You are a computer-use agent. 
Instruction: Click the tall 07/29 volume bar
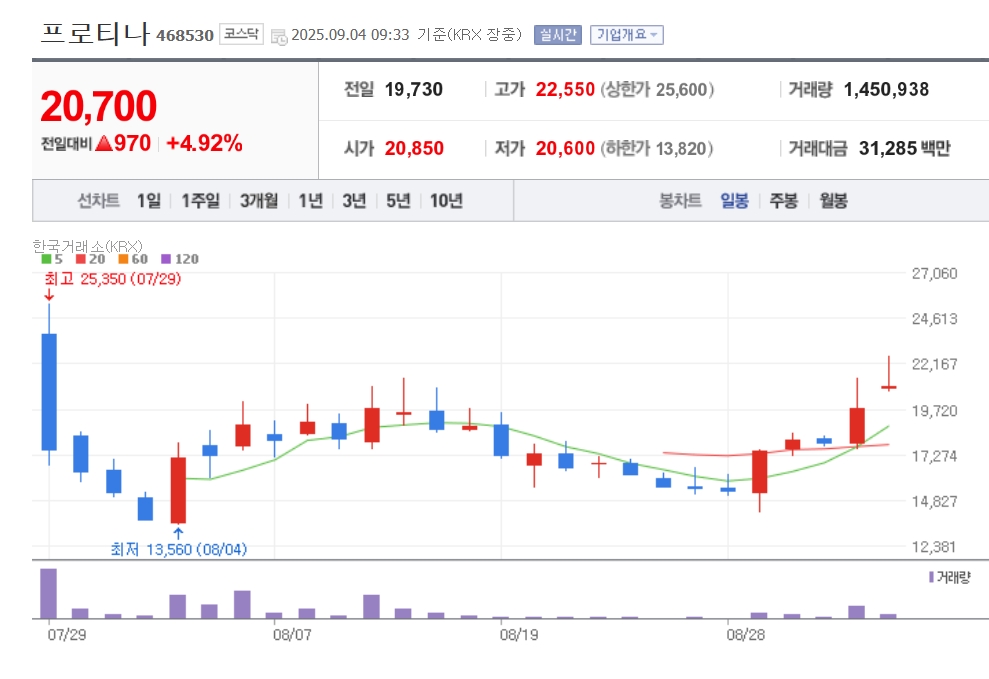pos(49,593)
